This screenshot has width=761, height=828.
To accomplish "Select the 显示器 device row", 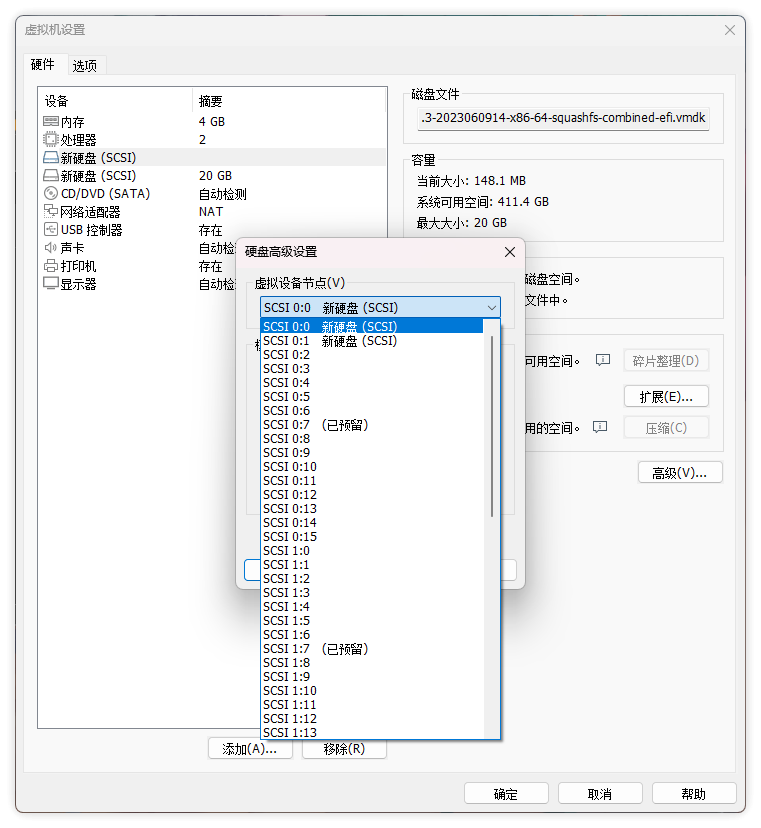I will (x=137, y=284).
